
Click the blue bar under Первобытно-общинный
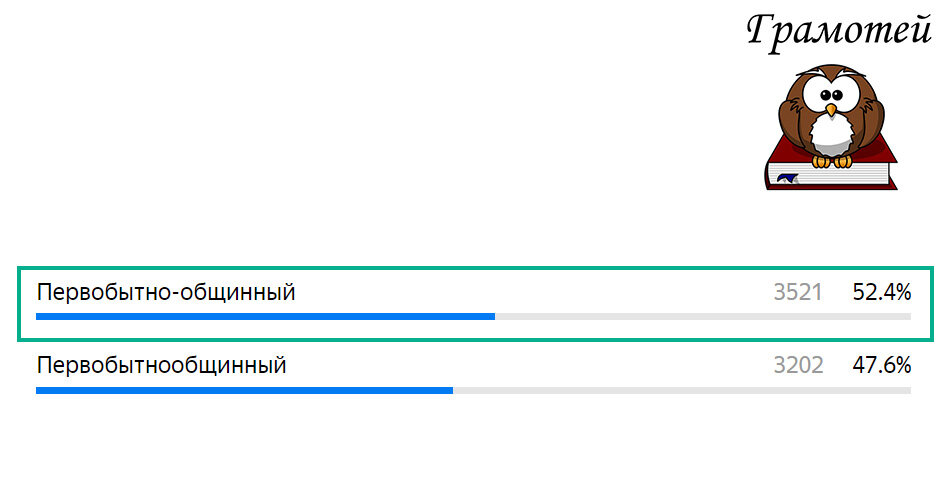[265, 317]
